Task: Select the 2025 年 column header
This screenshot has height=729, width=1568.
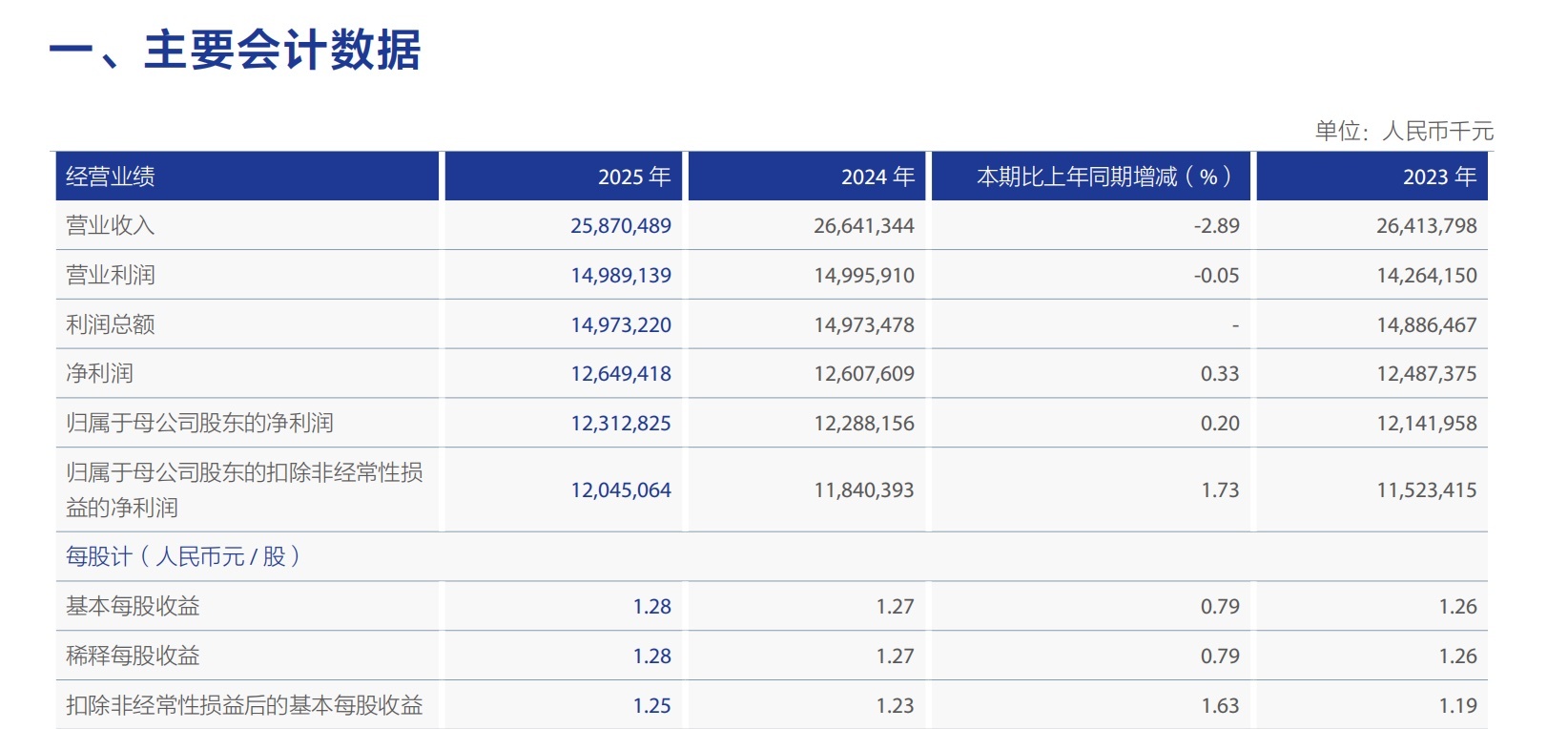Action: (634, 177)
